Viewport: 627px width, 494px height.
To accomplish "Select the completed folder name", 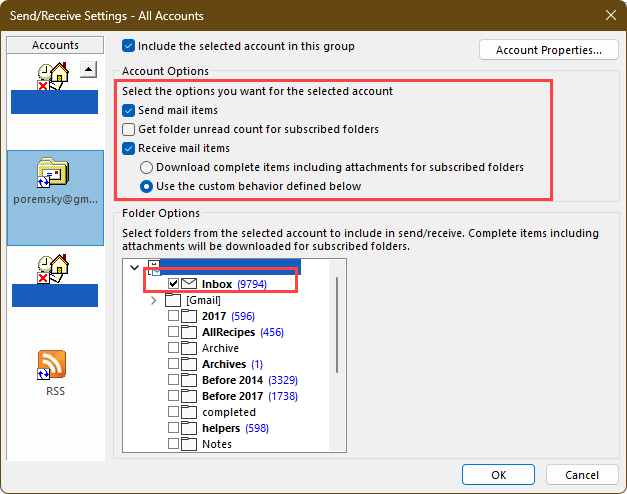I will pyautogui.click(x=229, y=412).
